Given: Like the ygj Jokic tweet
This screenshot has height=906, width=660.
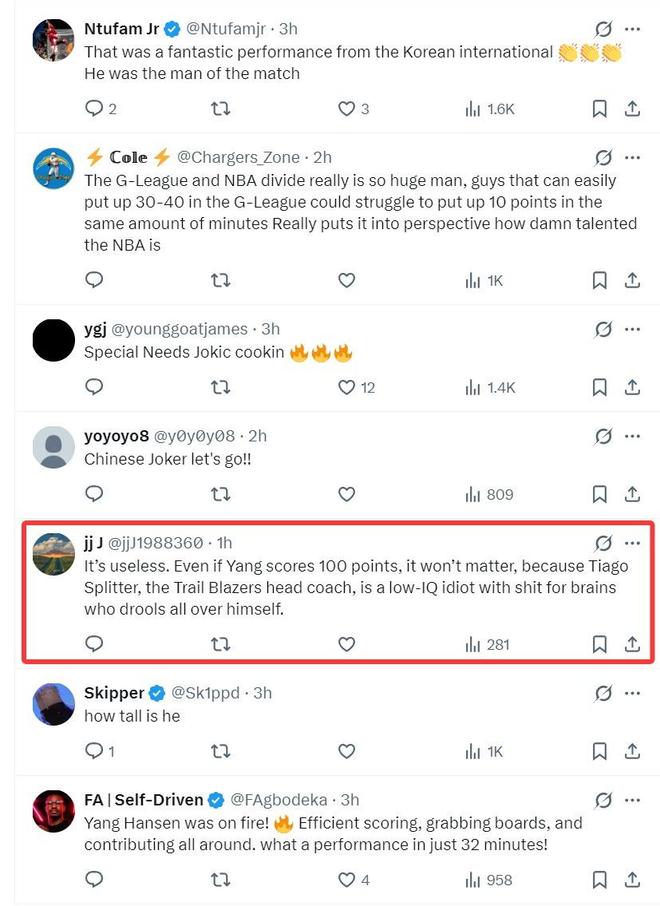Looking at the screenshot, I should pos(346,387).
